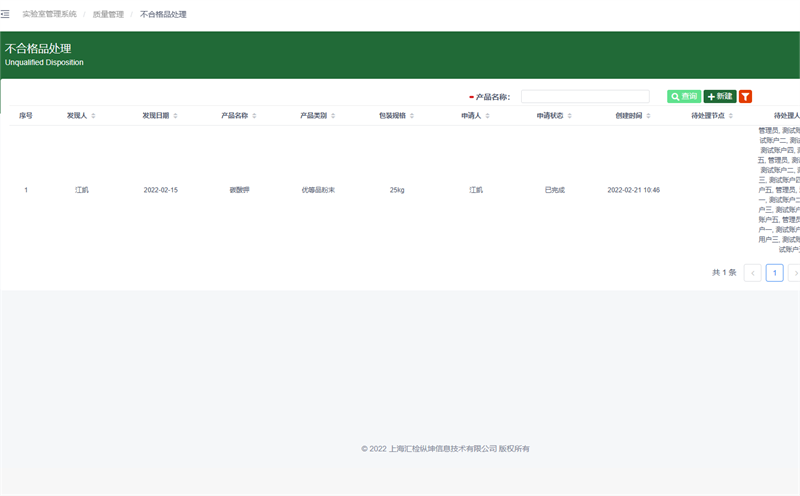Click the 产品名称 search input field

pyautogui.click(x=585, y=97)
